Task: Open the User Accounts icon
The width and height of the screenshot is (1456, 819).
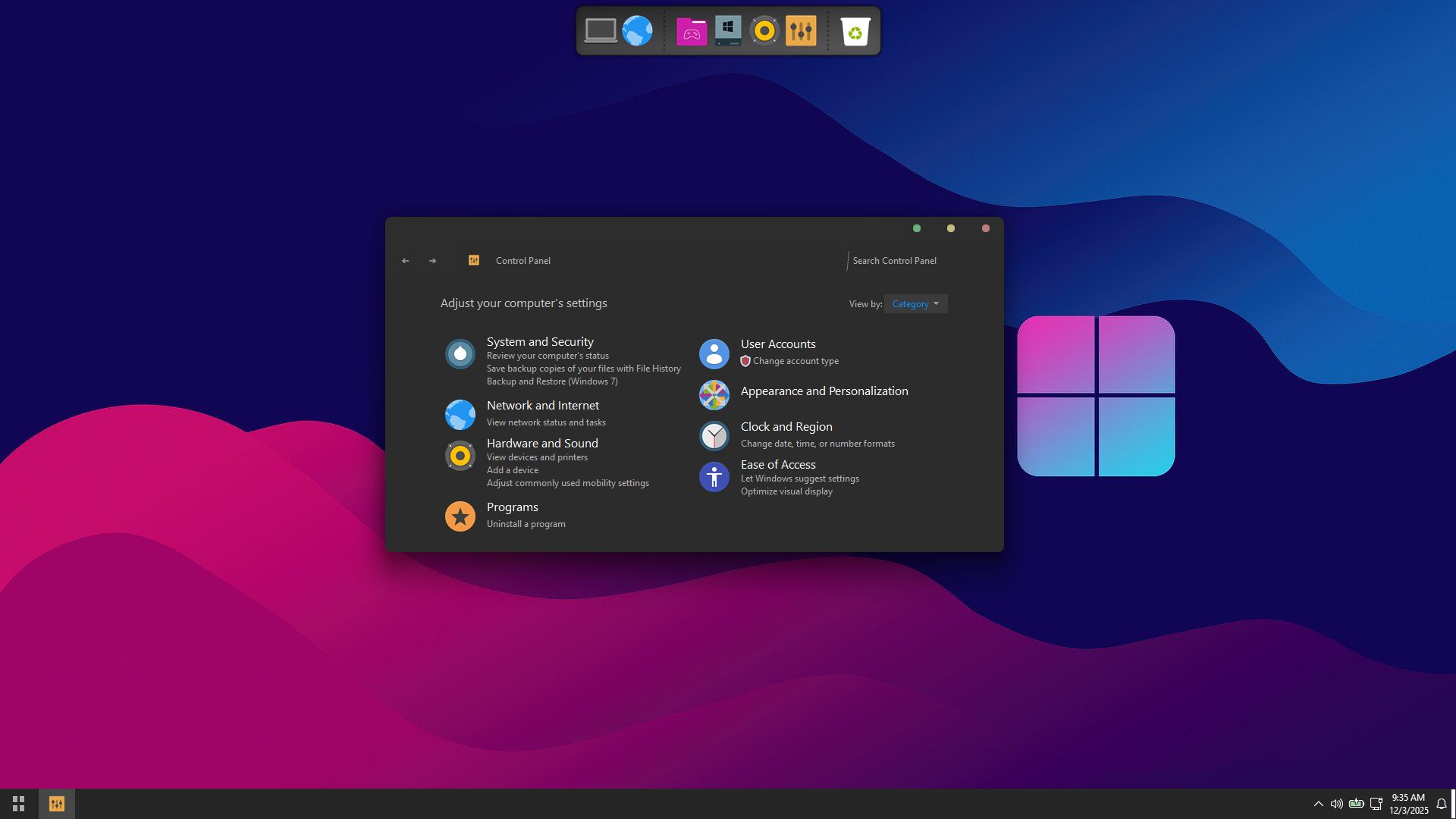Action: coord(714,354)
